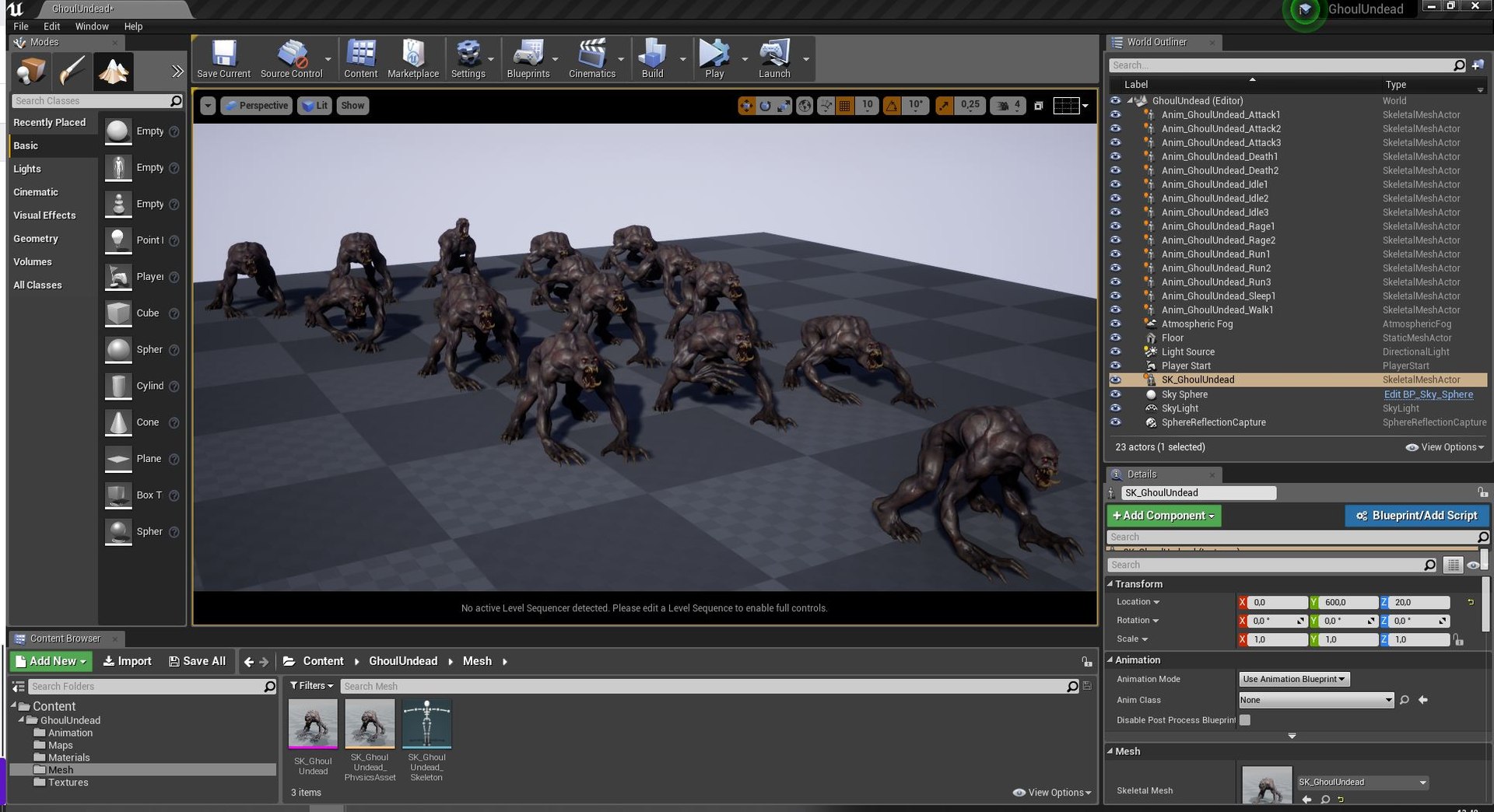The width and height of the screenshot is (1494, 812).
Task: Hide the Floor actor with eye icon
Action: pyautogui.click(x=1115, y=338)
